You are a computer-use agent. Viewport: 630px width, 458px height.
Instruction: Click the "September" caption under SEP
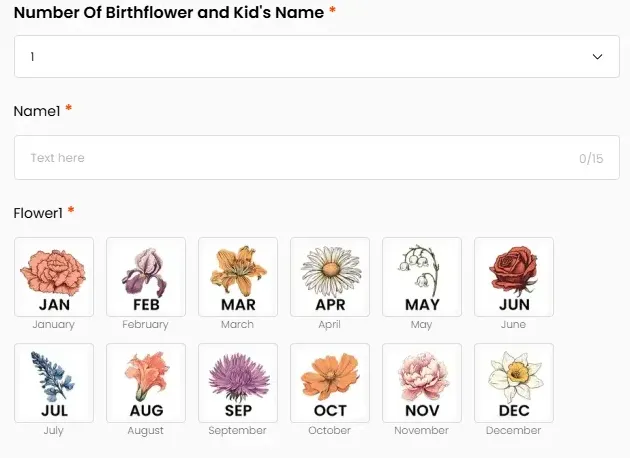coord(238,431)
